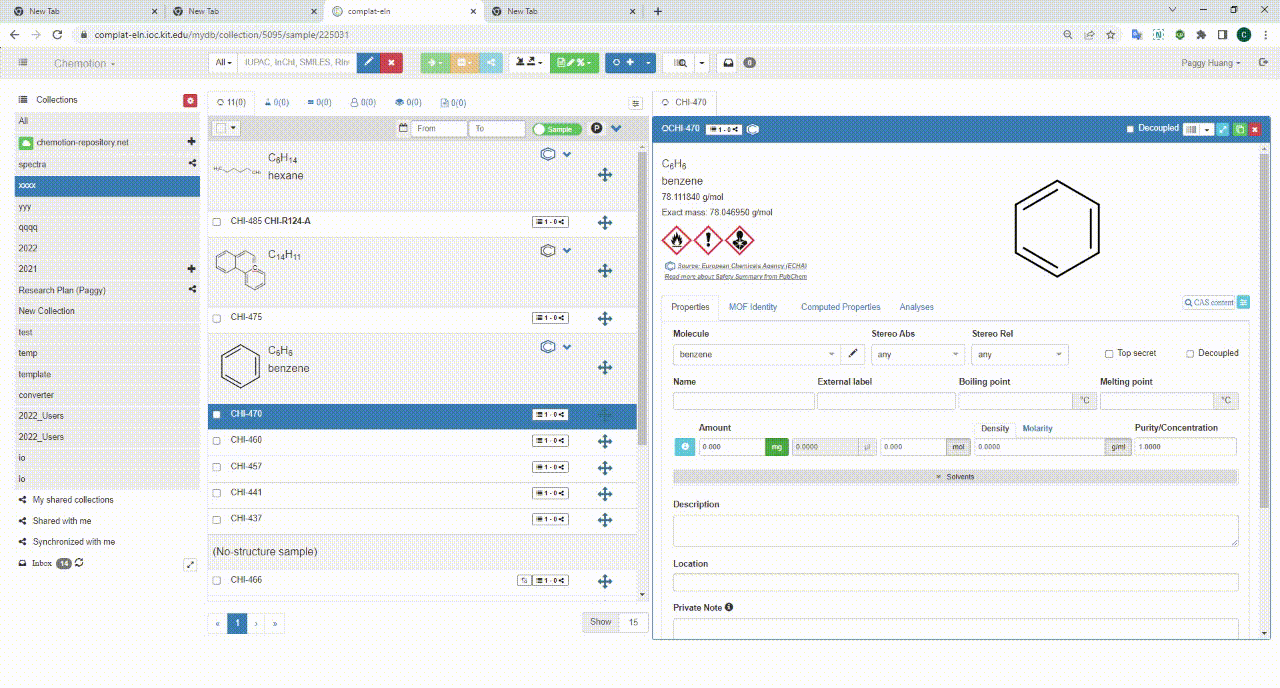The image size is (1280, 688).
Task: Open the Analyses tab
Action: [916, 307]
